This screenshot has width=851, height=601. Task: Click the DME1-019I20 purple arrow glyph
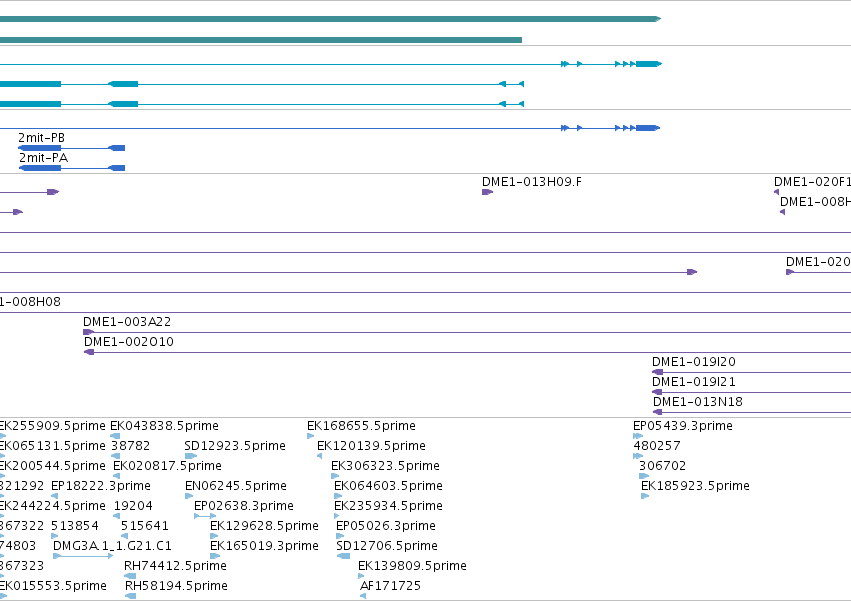pyautogui.click(x=657, y=372)
